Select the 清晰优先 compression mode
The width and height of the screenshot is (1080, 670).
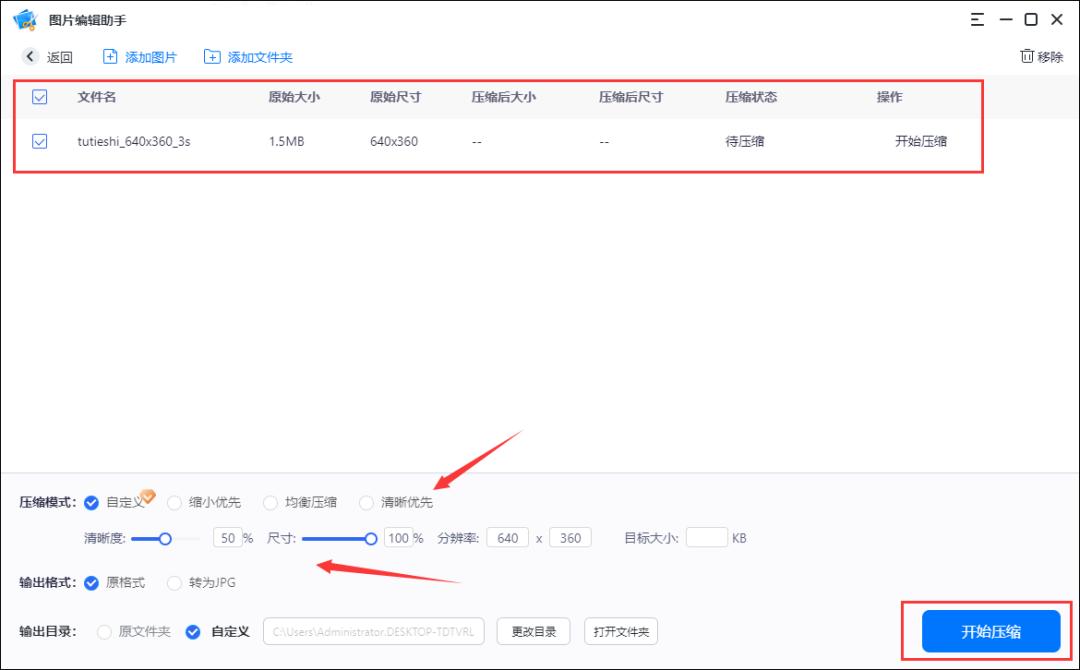[366, 502]
